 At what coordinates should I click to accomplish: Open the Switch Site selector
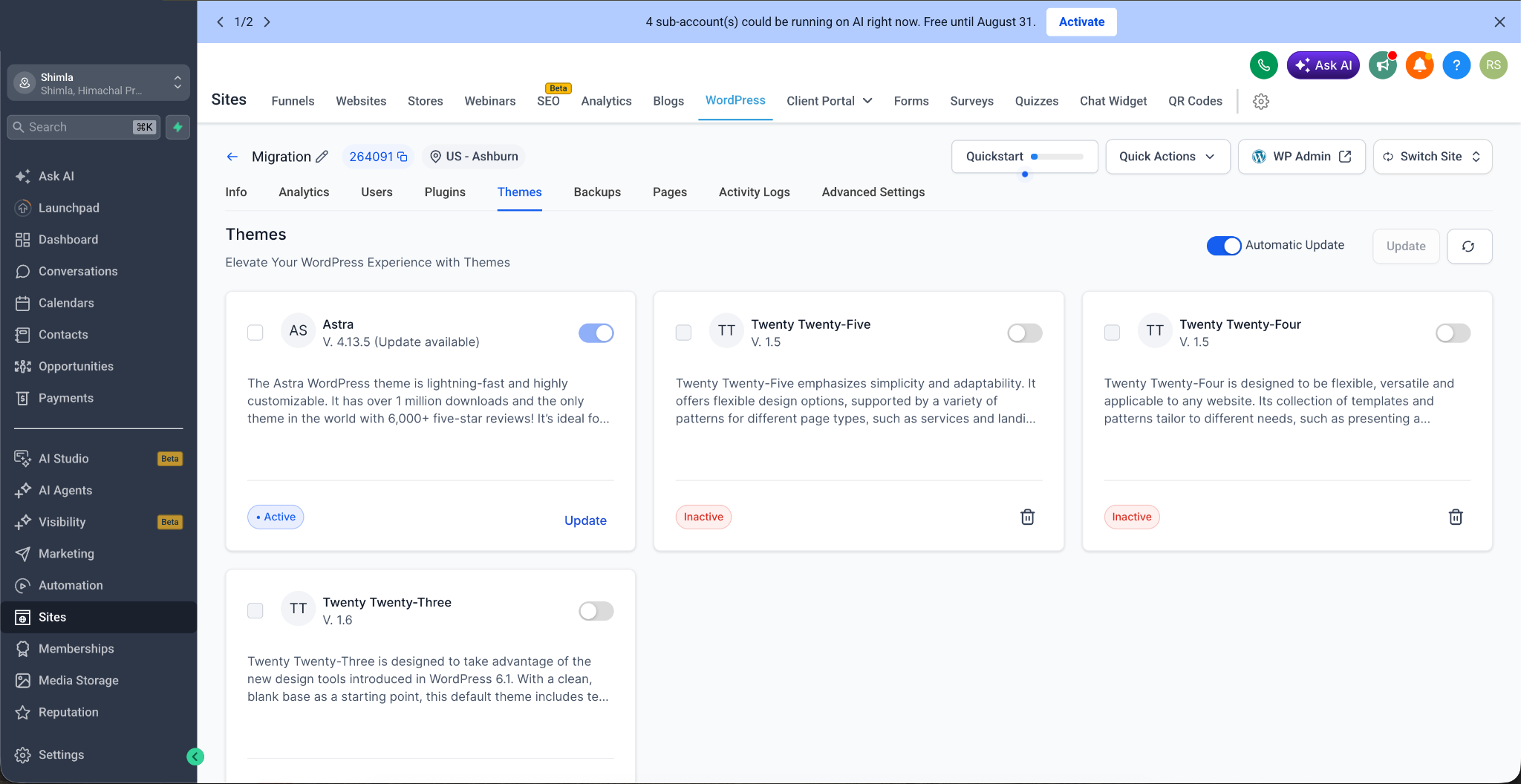click(1432, 157)
